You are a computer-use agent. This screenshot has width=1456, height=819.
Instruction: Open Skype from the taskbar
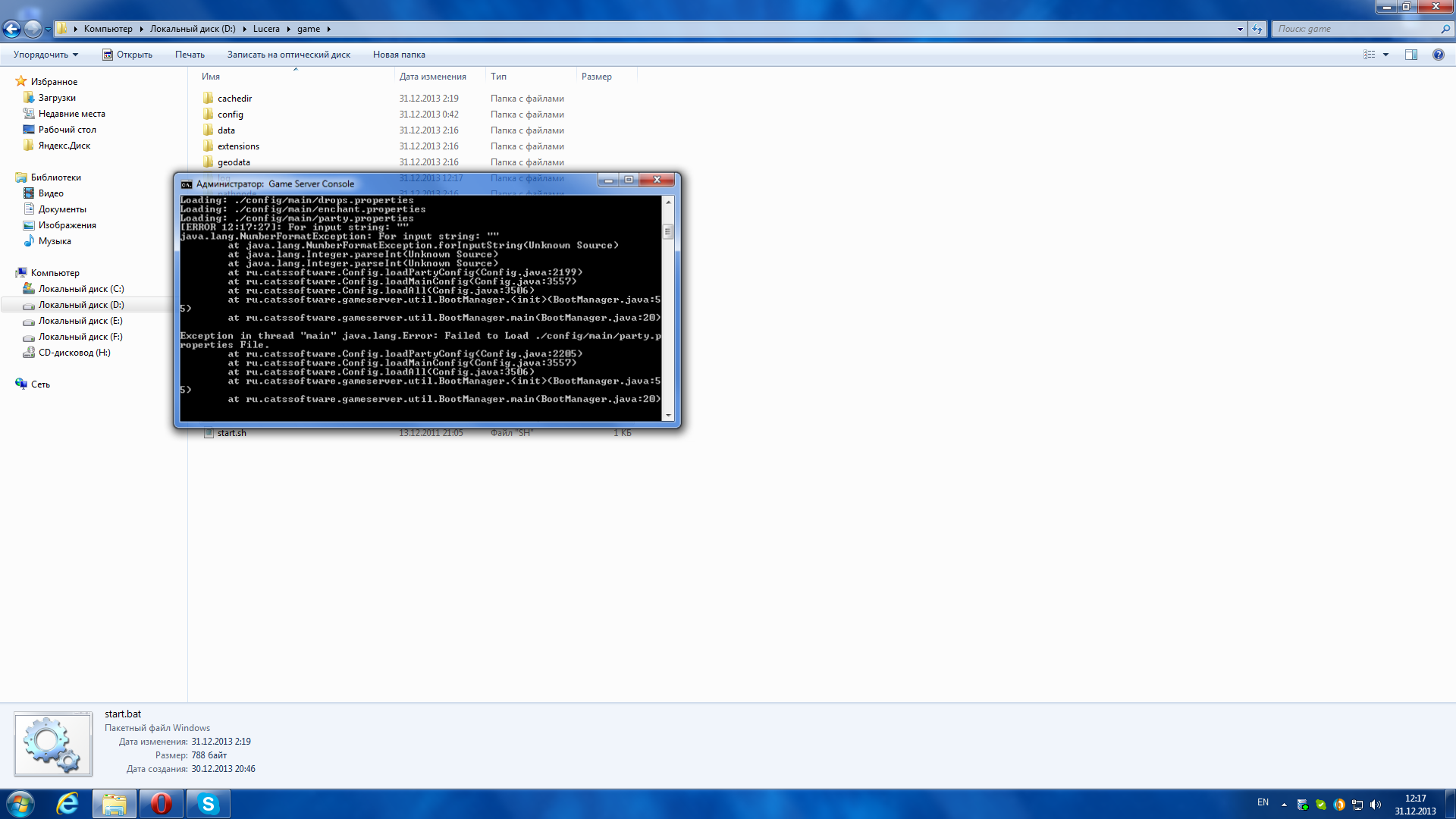pos(208,804)
